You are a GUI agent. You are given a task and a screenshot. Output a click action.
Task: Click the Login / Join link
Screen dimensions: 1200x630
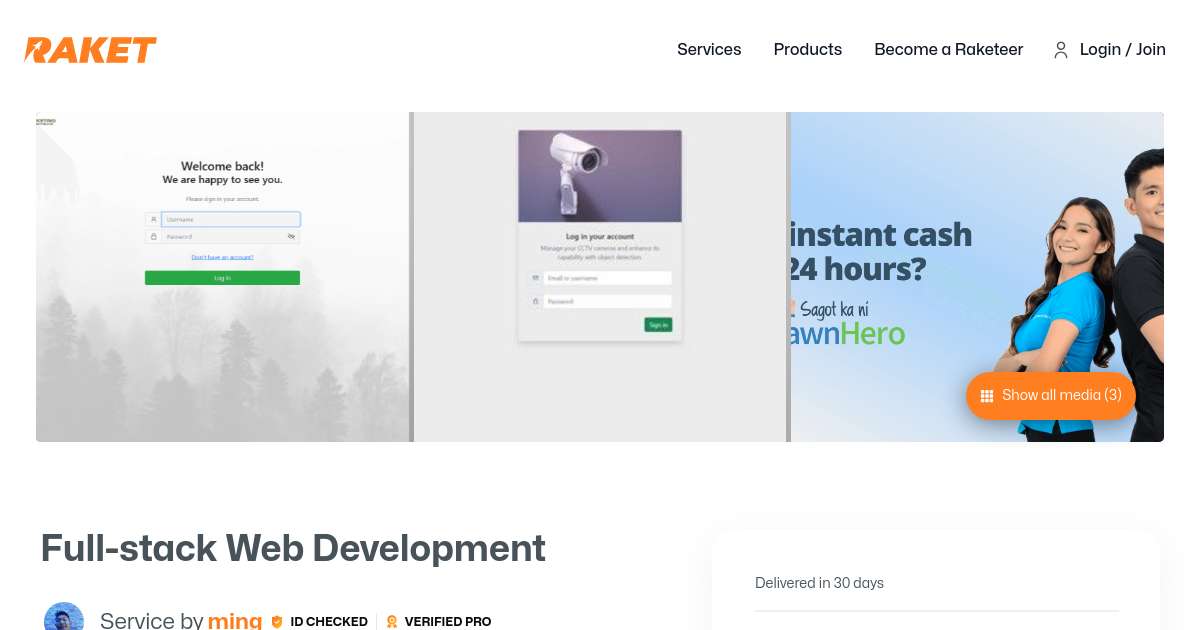point(1122,50)
